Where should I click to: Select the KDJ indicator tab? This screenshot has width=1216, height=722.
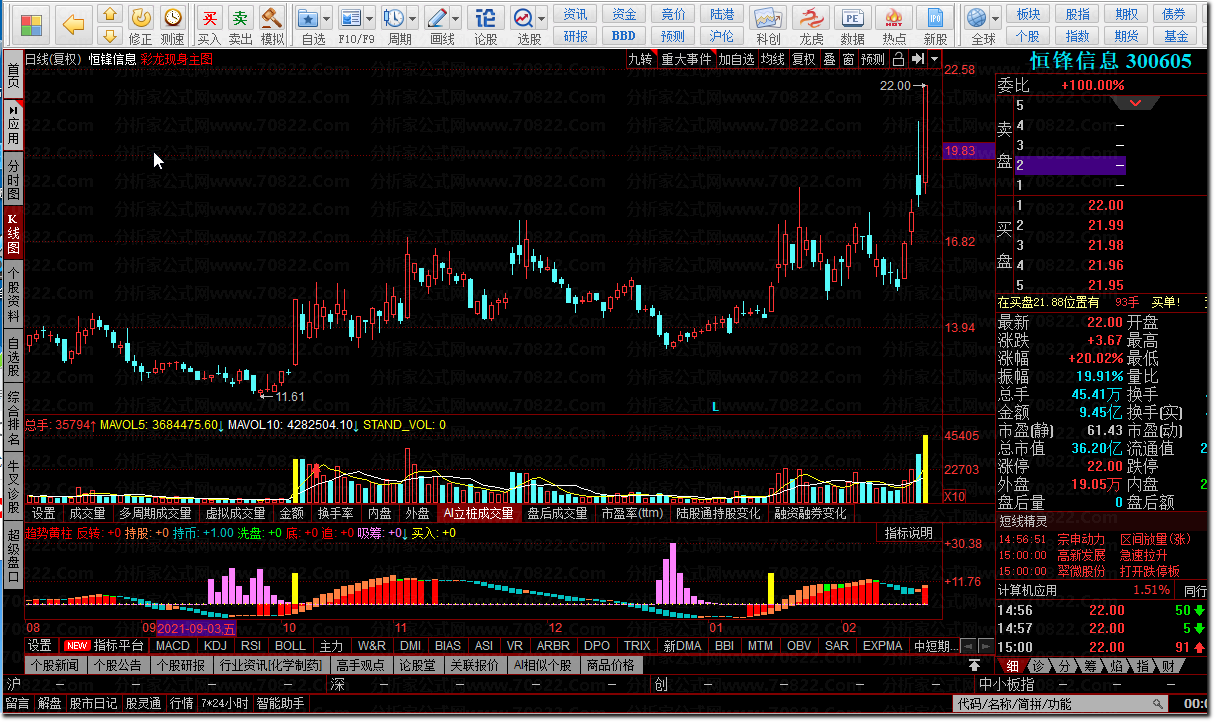[216, 646]
